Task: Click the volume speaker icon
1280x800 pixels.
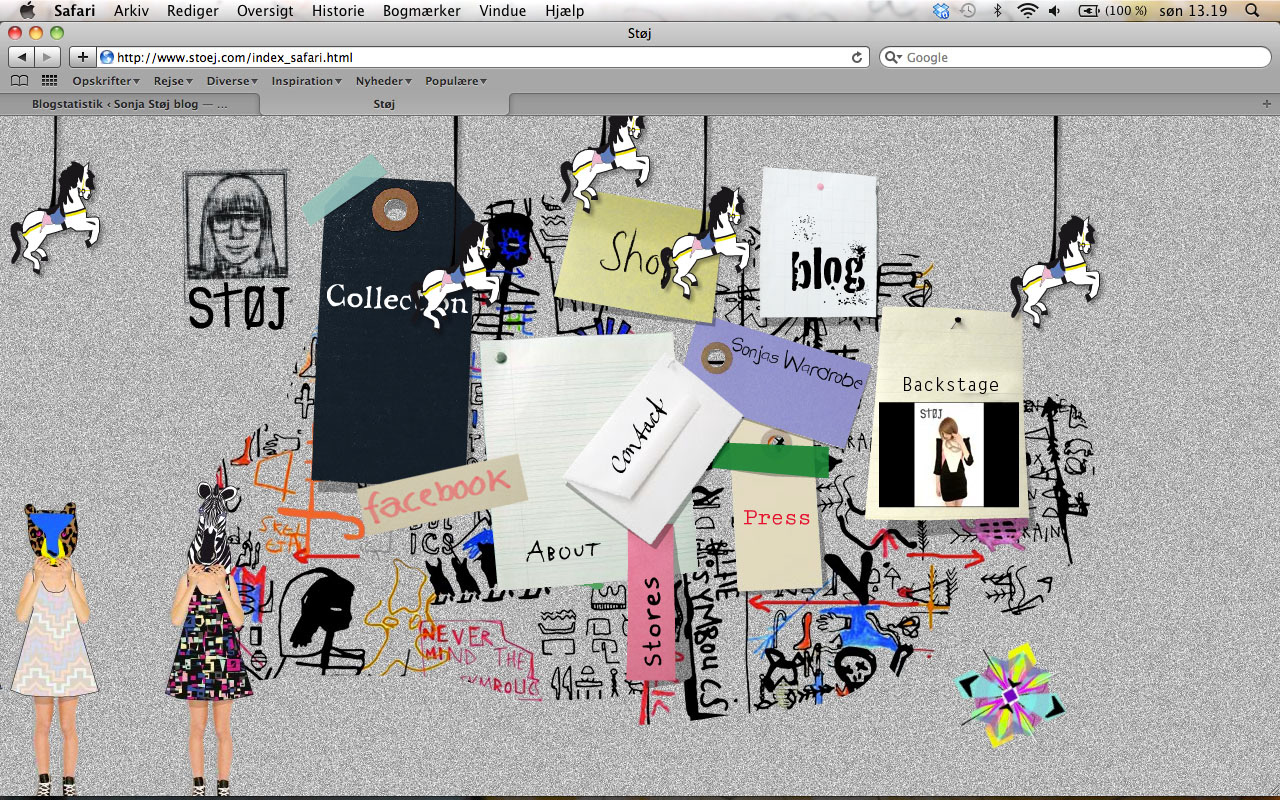Action: click(x=1055, y=11)
